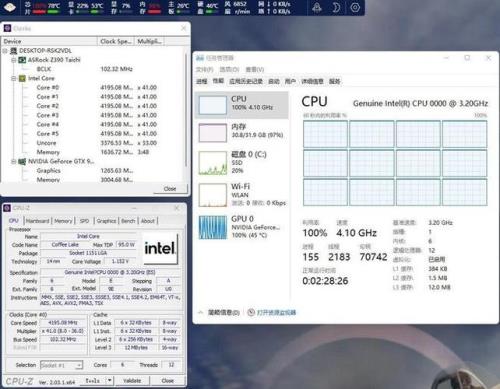
Task: Open the Socket #1 selection dropdown
Action: (61, 365)
